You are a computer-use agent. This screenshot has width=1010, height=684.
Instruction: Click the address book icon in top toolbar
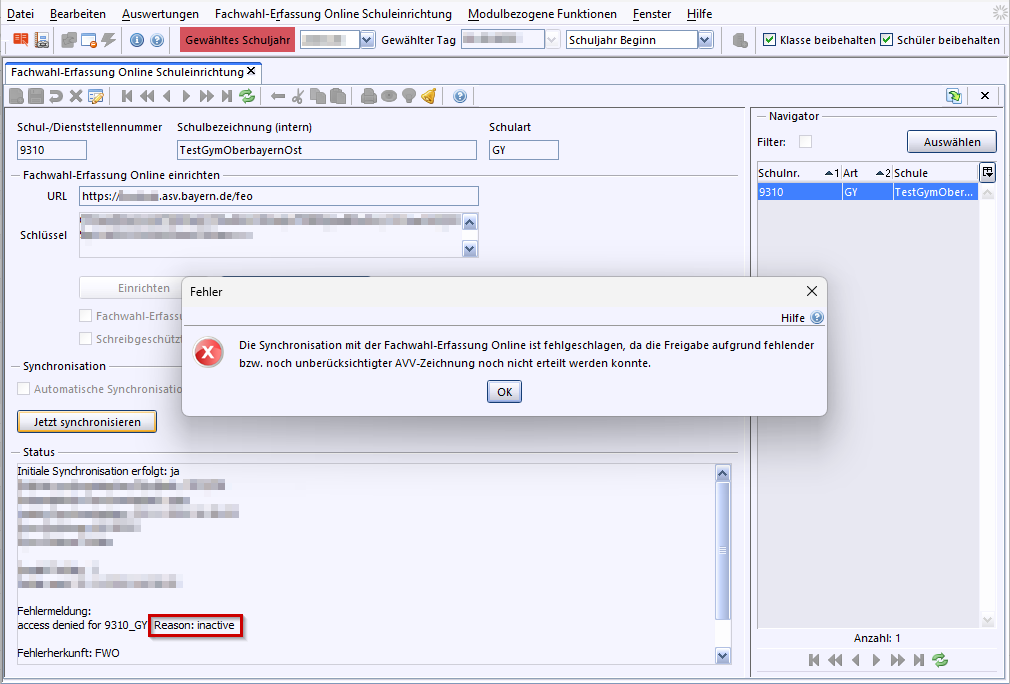pos(42,40)
